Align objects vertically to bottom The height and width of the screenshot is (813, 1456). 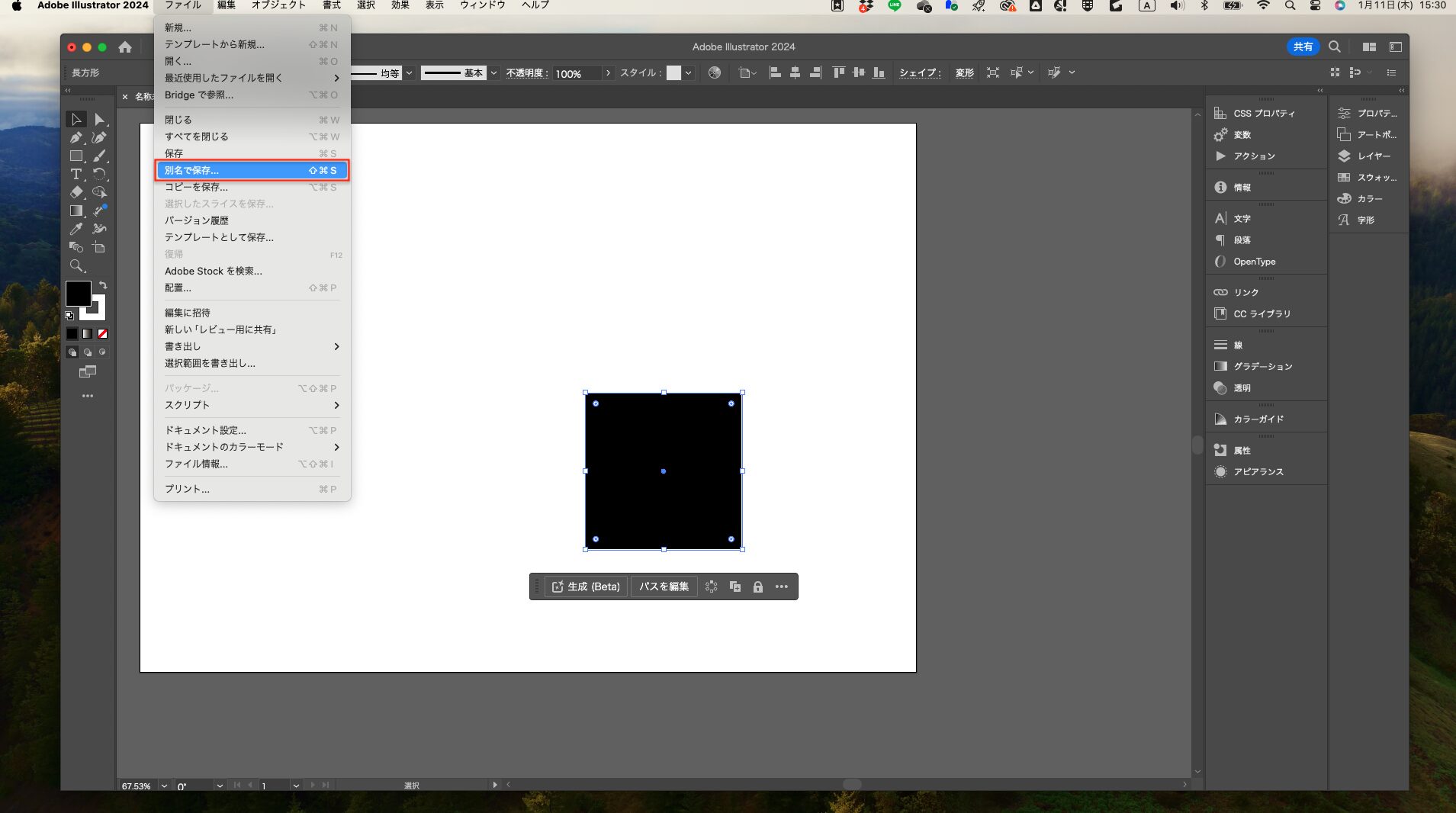point(879,72)
